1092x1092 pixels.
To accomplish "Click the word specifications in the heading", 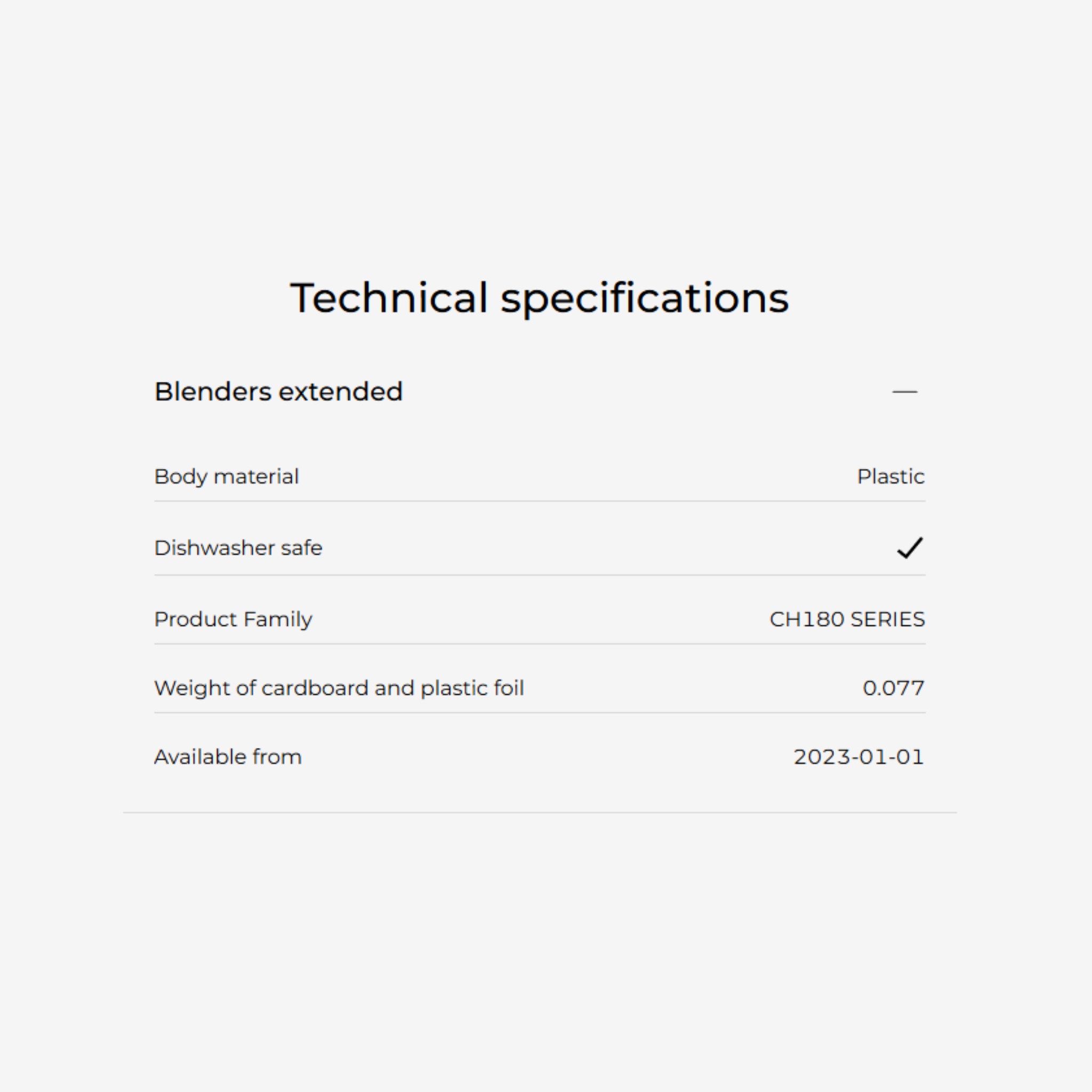I will pyautogui.click(x=644, y=298).
